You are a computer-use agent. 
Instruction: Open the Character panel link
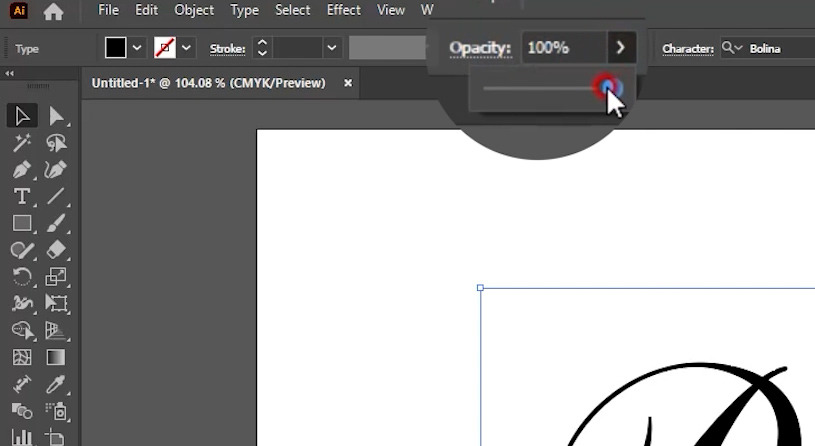(x=688, y=49)
